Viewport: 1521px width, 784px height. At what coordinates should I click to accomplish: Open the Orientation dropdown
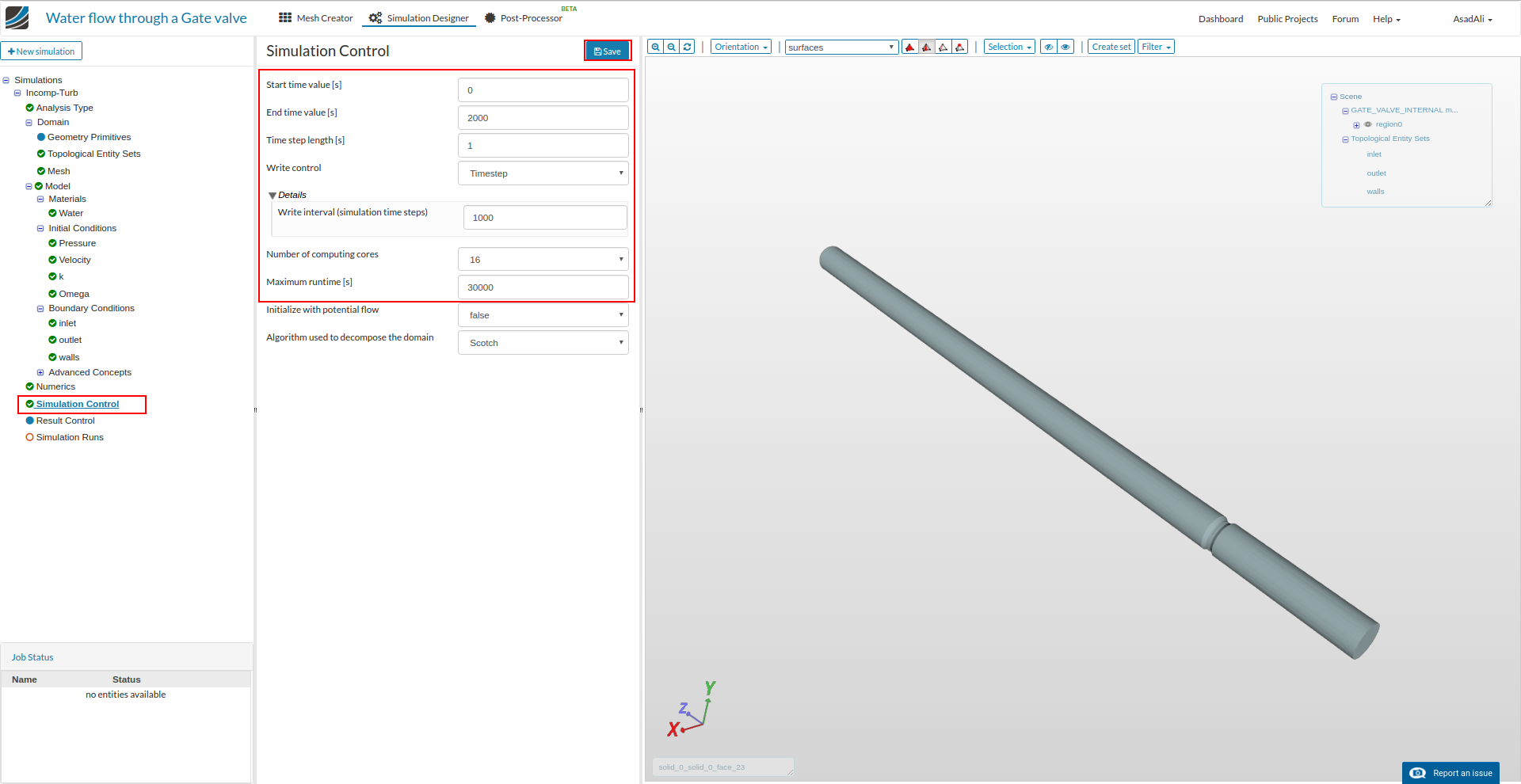[x=741, y=47]
